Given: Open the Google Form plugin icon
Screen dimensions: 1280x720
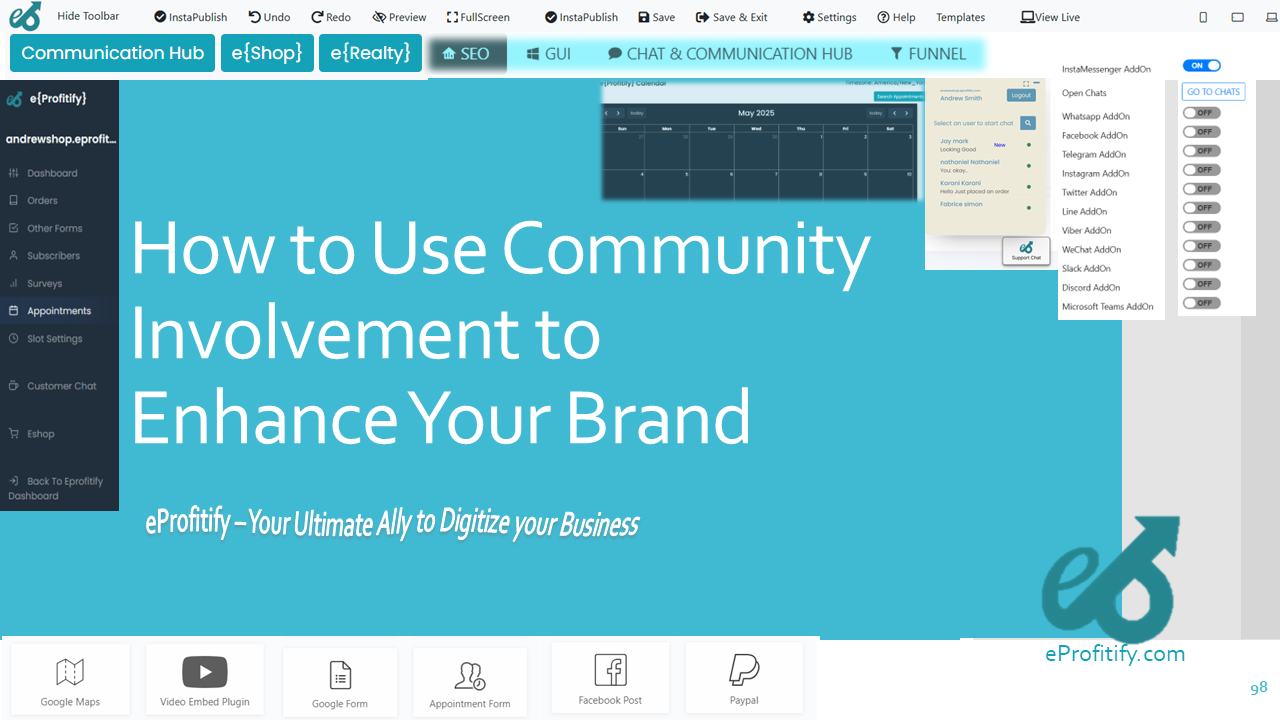Looking at the screenshot, I should coord(340,675).
